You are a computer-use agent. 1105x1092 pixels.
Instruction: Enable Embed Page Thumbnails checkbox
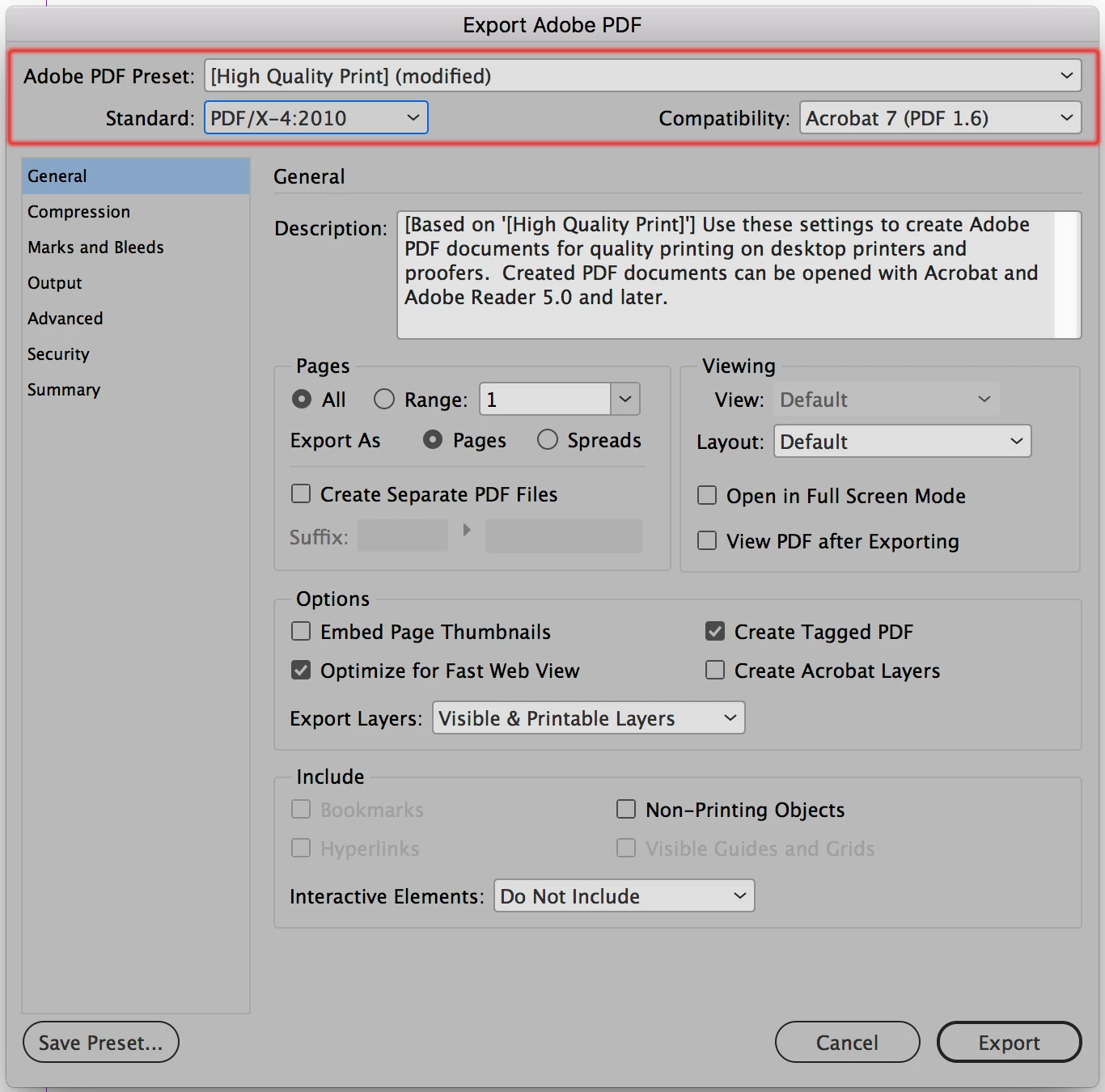(x=301, y=632)
